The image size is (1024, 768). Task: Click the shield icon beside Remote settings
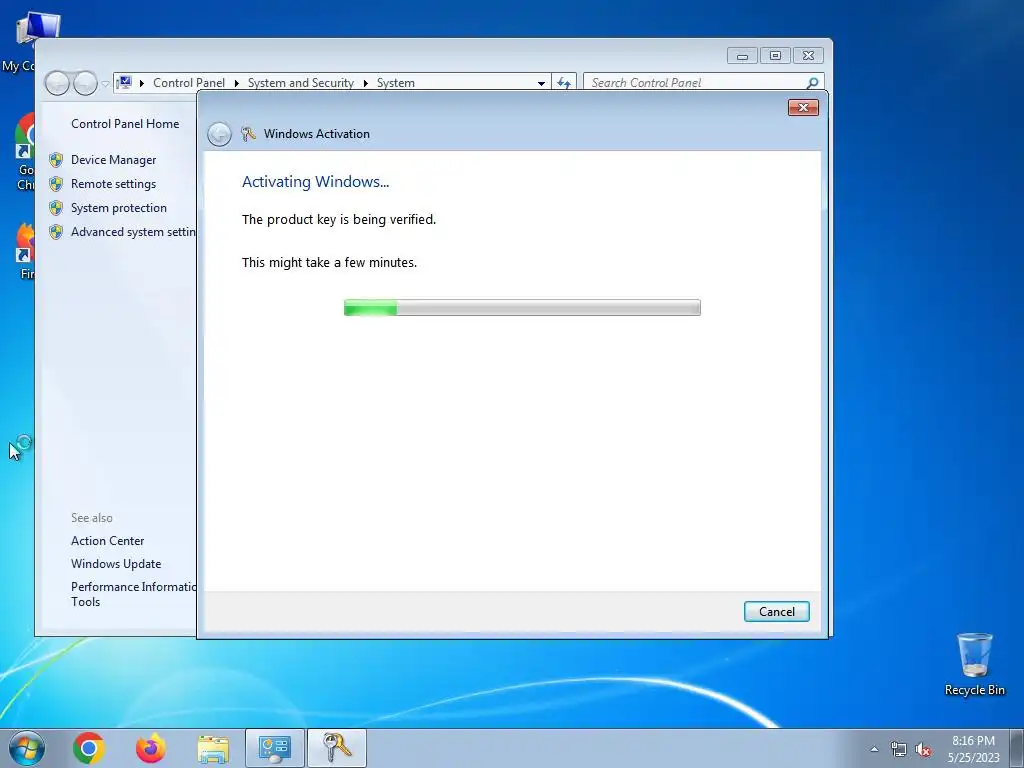(x=56, y=184)
